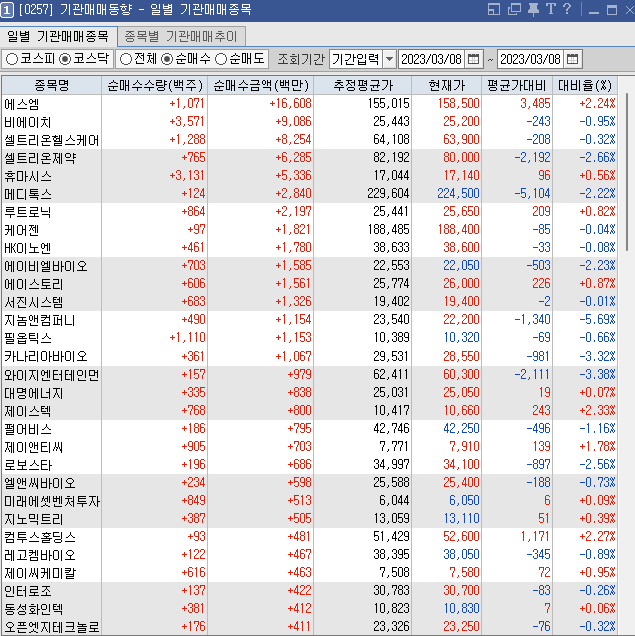Select the HK이노엔 stock row
The width and height of the screenshot is (635, 636).
(x=310, y=248)
